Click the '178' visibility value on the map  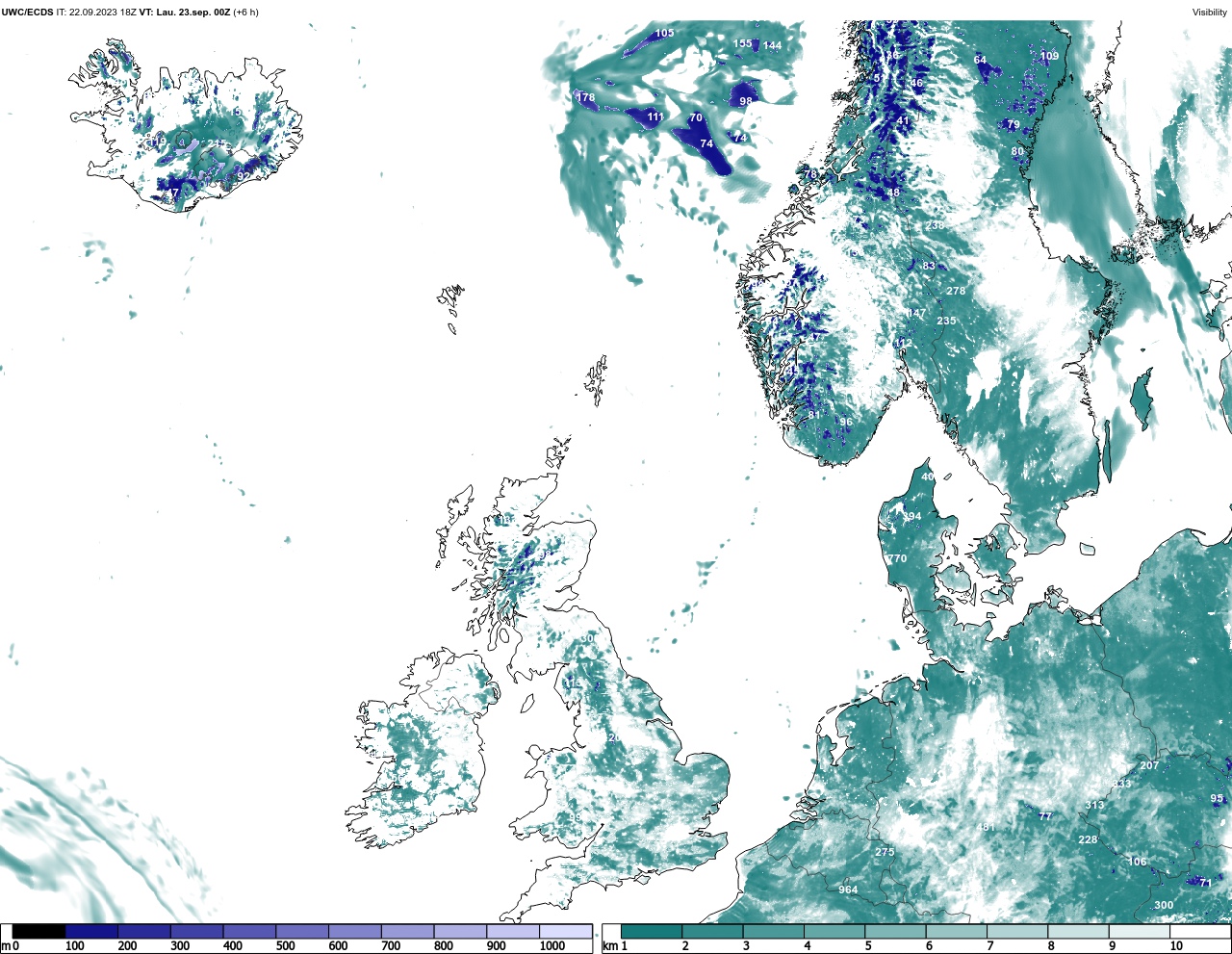[585, 97]
